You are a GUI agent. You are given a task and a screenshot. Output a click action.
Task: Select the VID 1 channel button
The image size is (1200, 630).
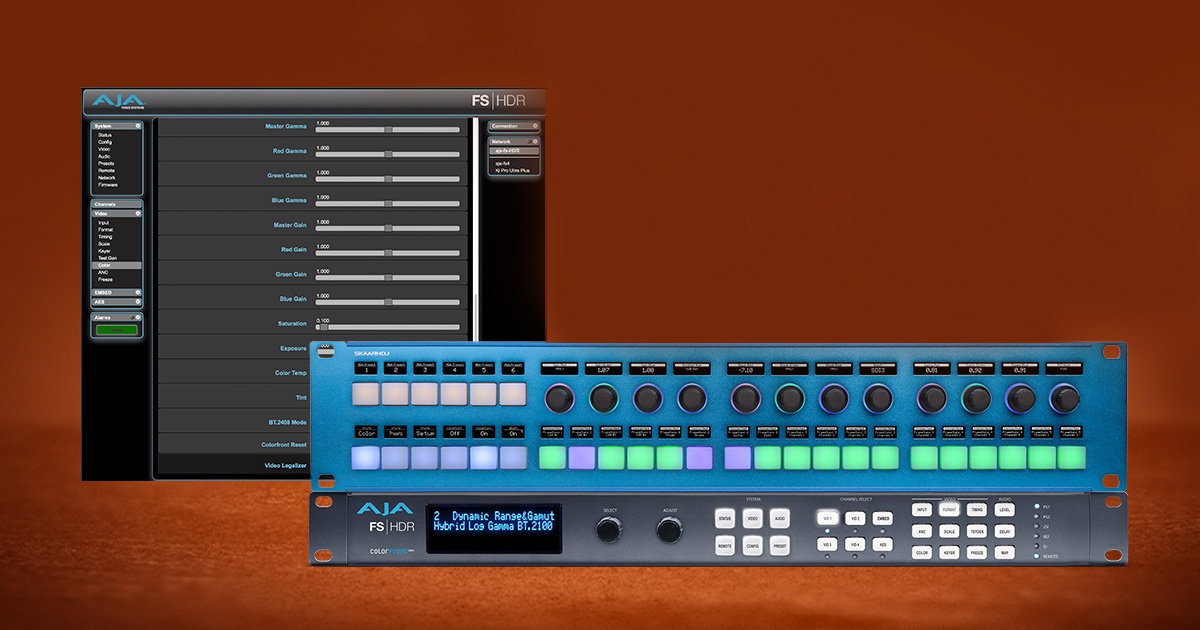point(828,519)
